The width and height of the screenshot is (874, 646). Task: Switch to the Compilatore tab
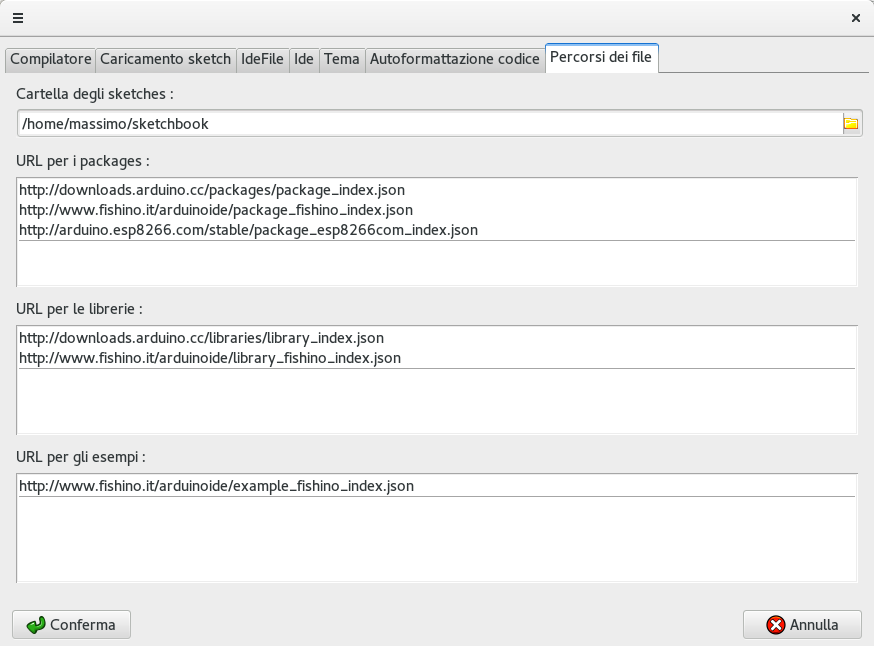[x=51, y=59]
